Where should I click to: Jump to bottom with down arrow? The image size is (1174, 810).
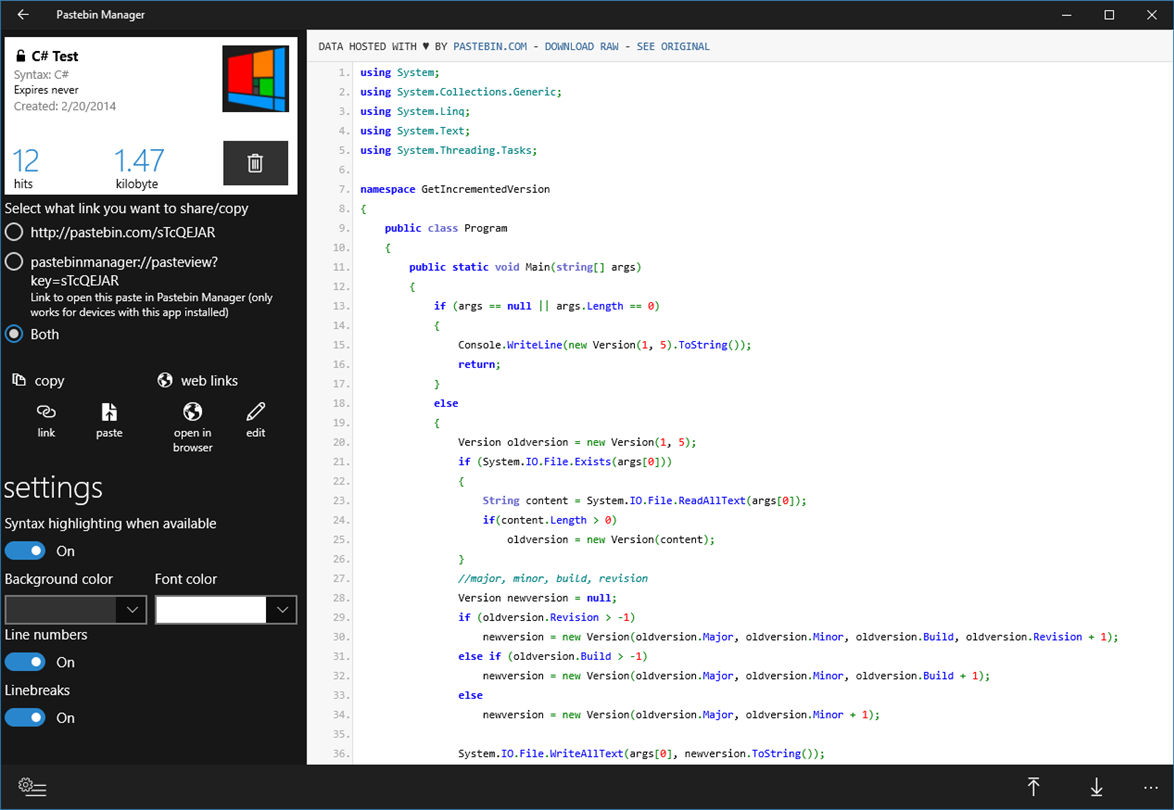point(1096,787)
